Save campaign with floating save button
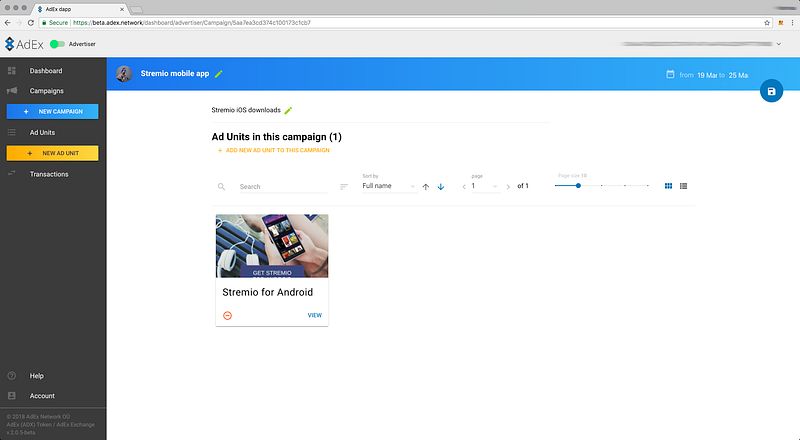This screenshot has height=440, width=800. tap(771, 91)
